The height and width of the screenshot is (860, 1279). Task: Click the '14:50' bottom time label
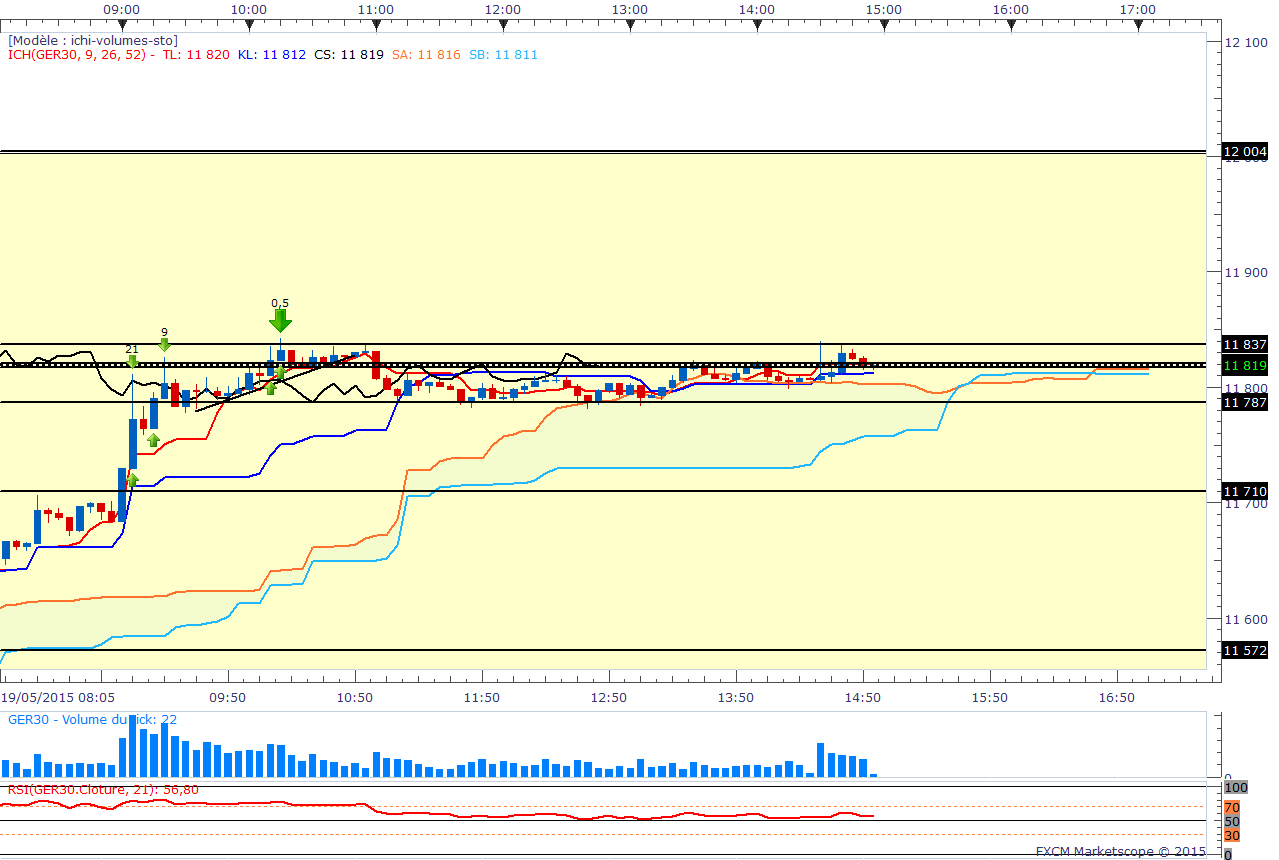click(x=862, y=697)
